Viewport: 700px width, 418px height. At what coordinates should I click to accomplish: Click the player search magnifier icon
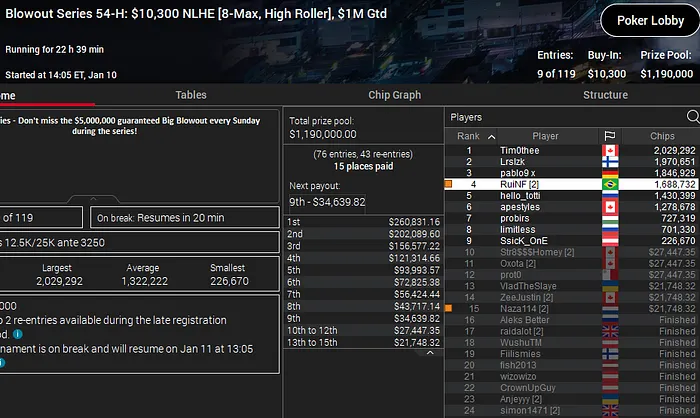tap(688, 117)
